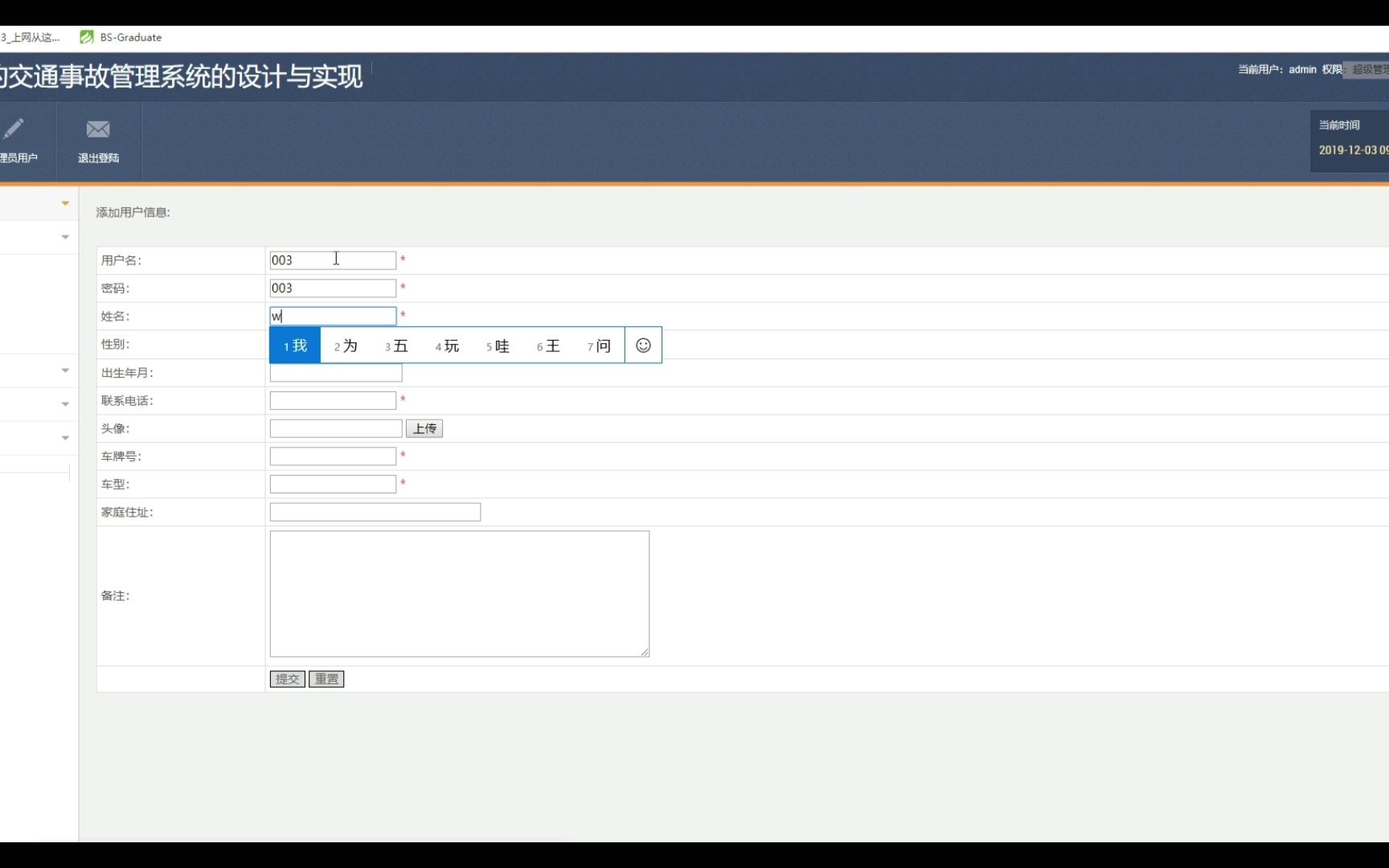Focus the 车型 input field

333,484
